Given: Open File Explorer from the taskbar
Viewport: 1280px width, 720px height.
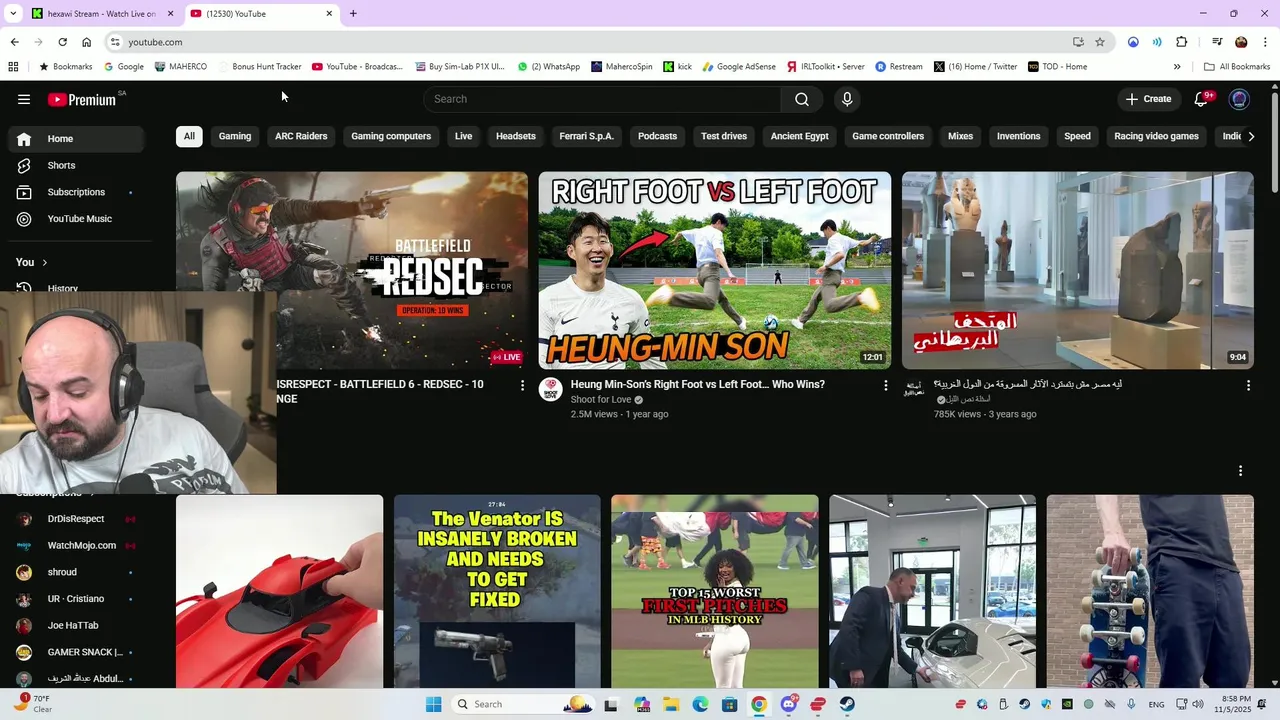Looking at the screenshot, I should point(671,704).
